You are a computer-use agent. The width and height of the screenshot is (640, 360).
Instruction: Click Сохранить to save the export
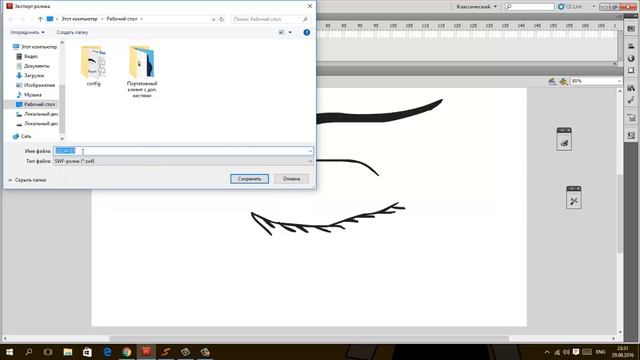(x=249, y=179)
